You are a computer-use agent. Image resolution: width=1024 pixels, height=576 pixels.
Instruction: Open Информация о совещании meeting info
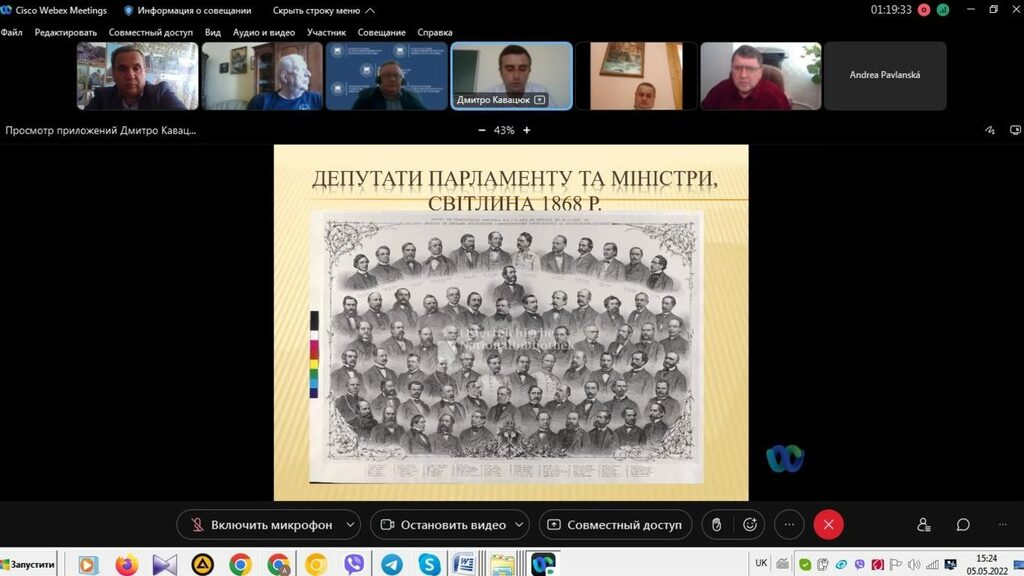187,10
